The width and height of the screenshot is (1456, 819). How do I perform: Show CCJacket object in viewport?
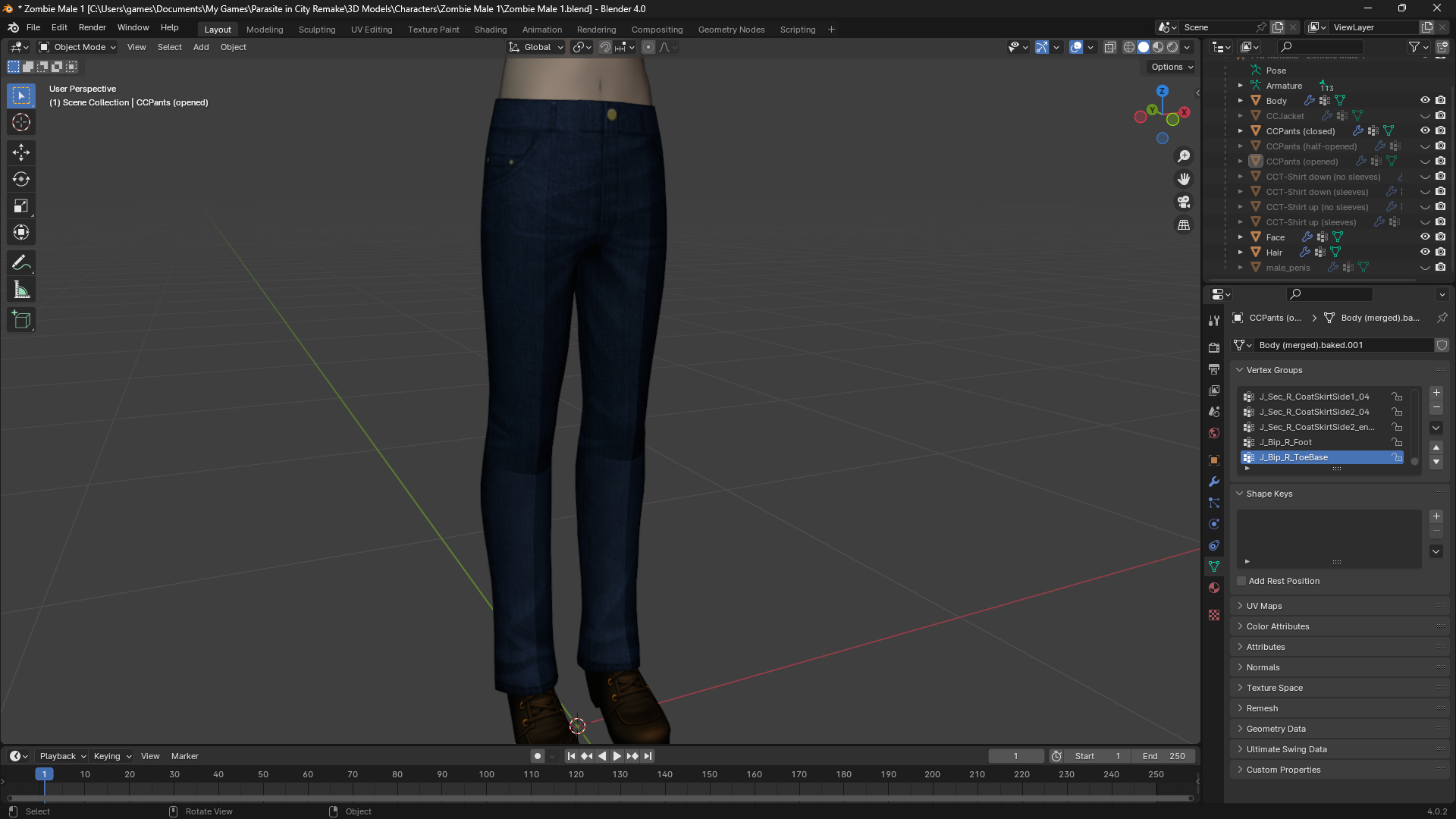point(1425,116)
